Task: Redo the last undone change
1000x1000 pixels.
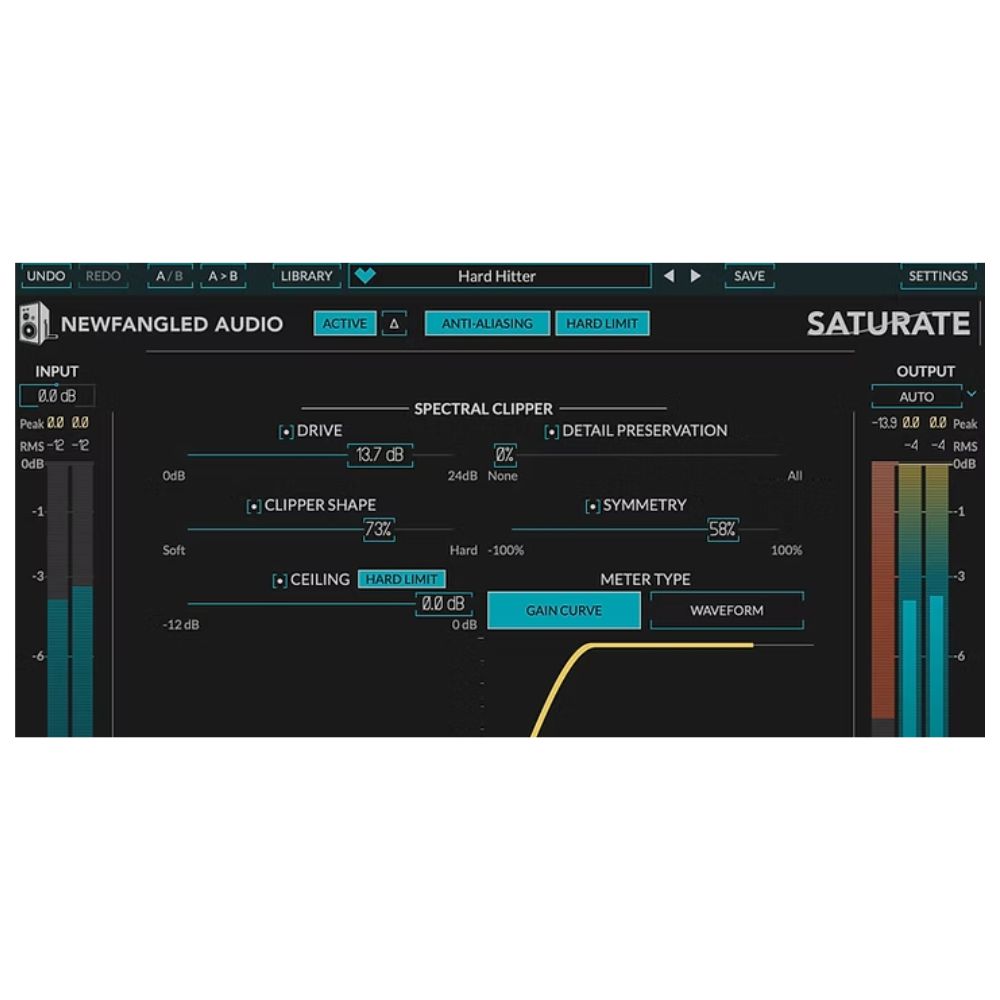Action: point(103,276)
